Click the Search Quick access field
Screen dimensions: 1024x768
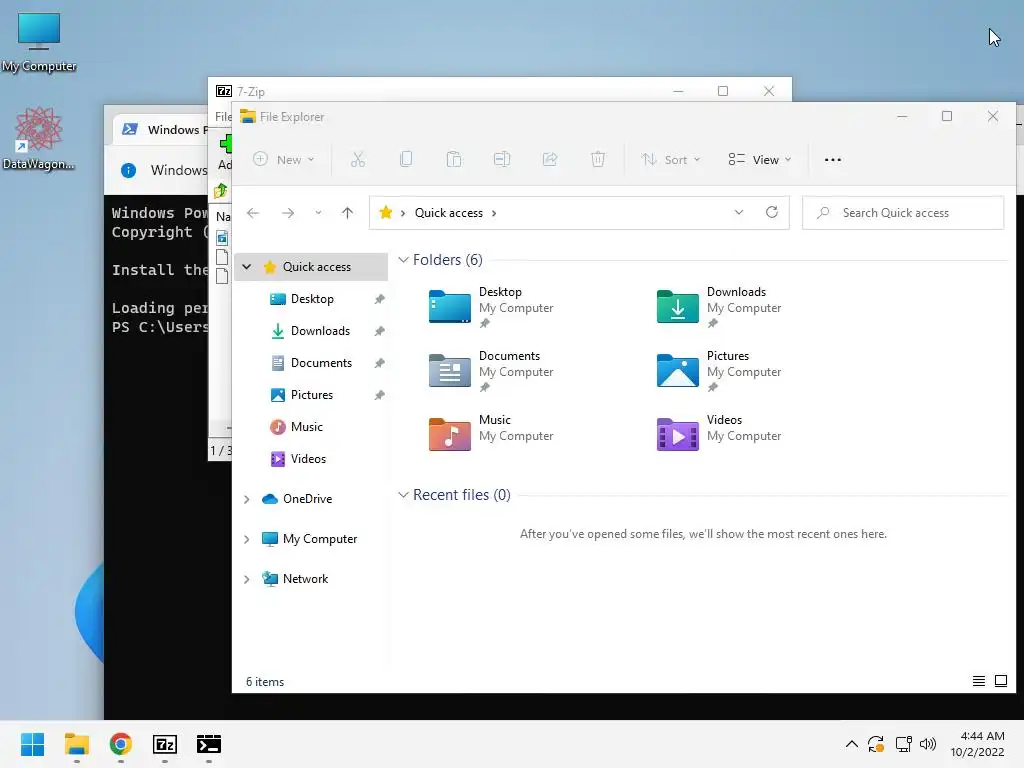(x=903, y=213)
